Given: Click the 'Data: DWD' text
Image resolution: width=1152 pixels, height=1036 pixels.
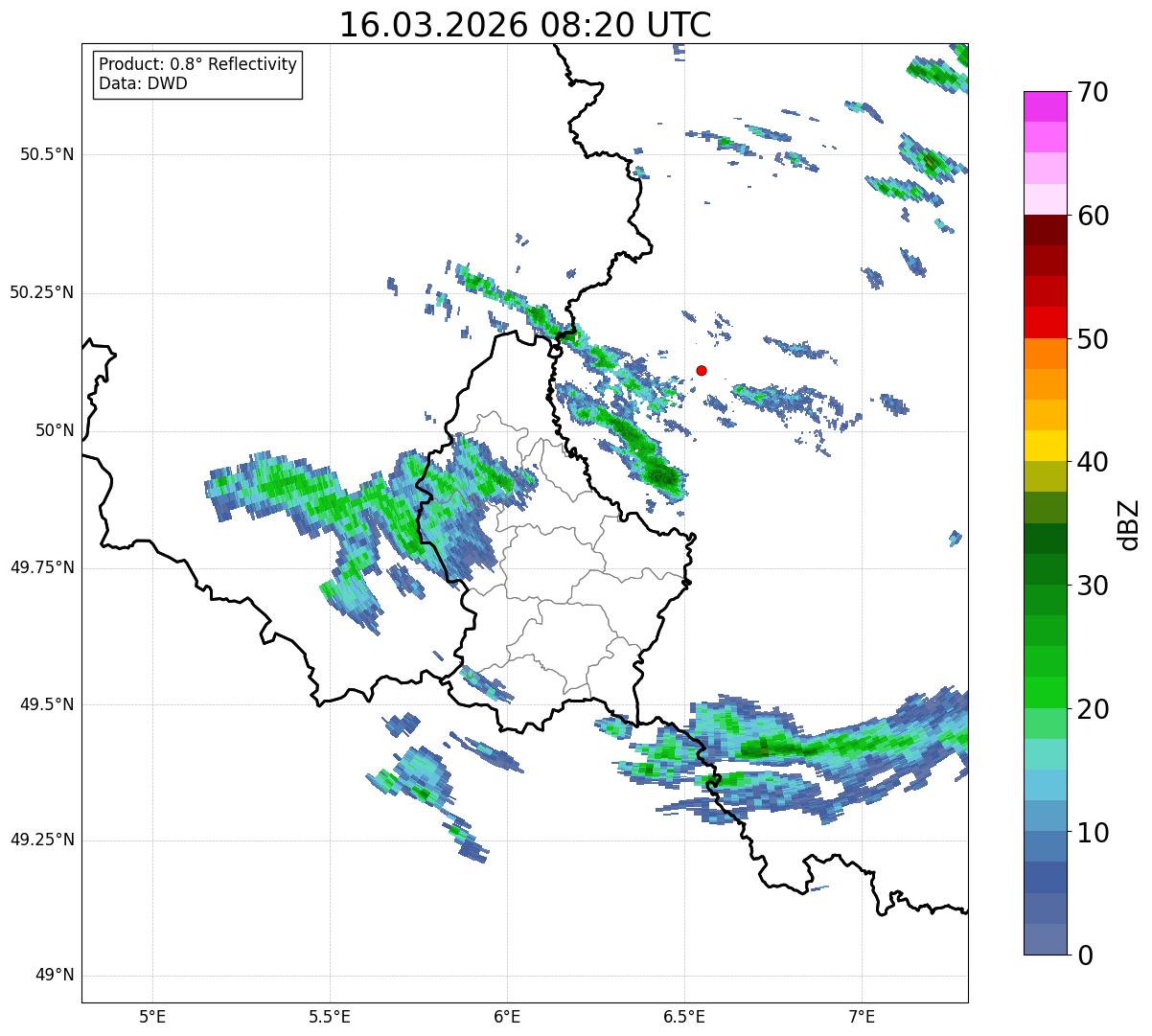Looking at the screenshot, I should coord(143,83).
